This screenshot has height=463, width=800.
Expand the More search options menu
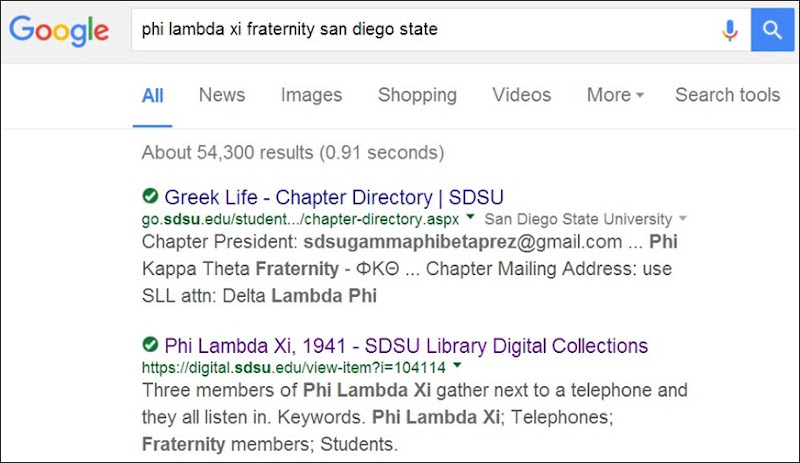coord(614,95)
